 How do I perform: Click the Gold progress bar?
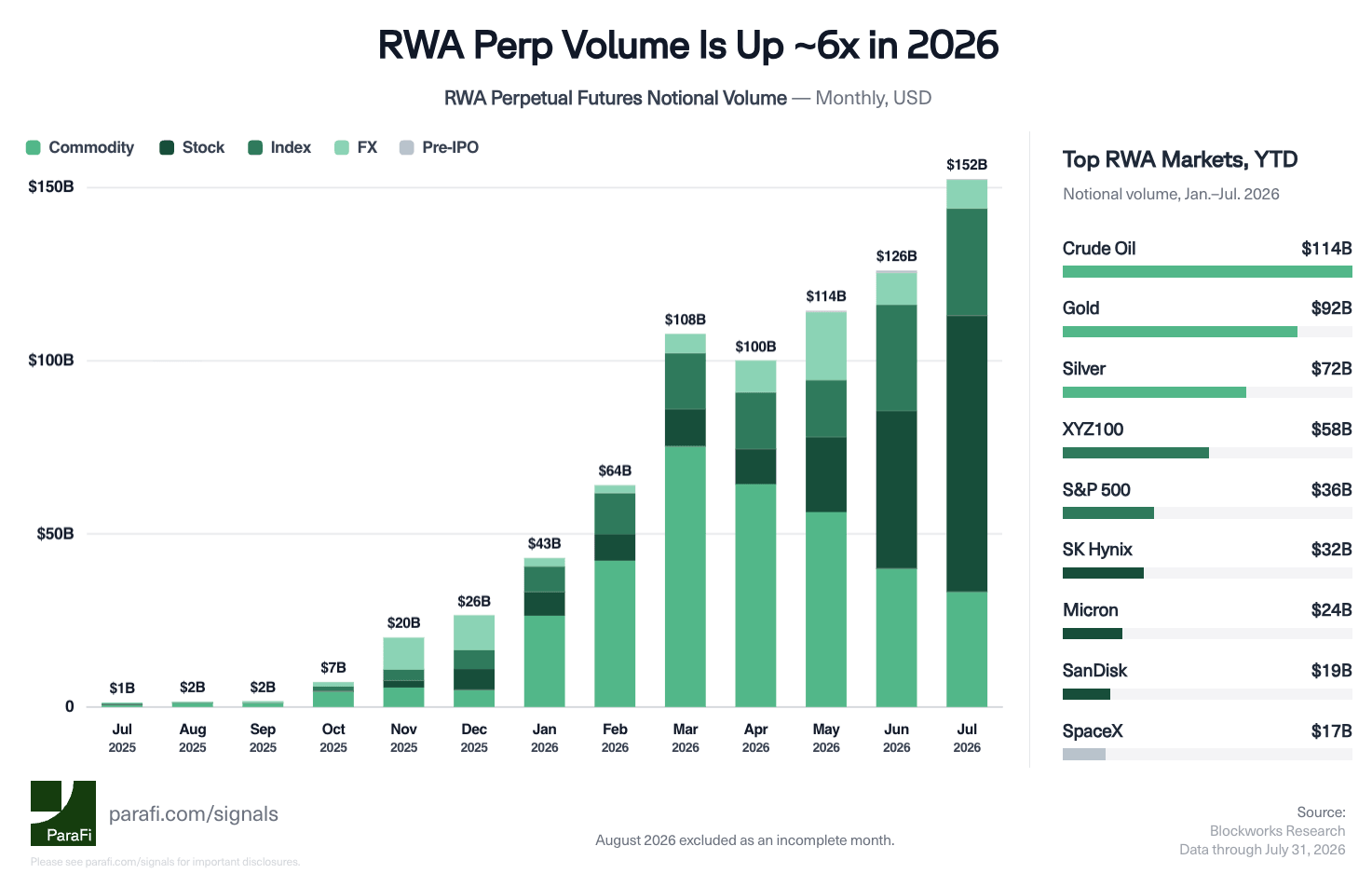coord(1207,332)
